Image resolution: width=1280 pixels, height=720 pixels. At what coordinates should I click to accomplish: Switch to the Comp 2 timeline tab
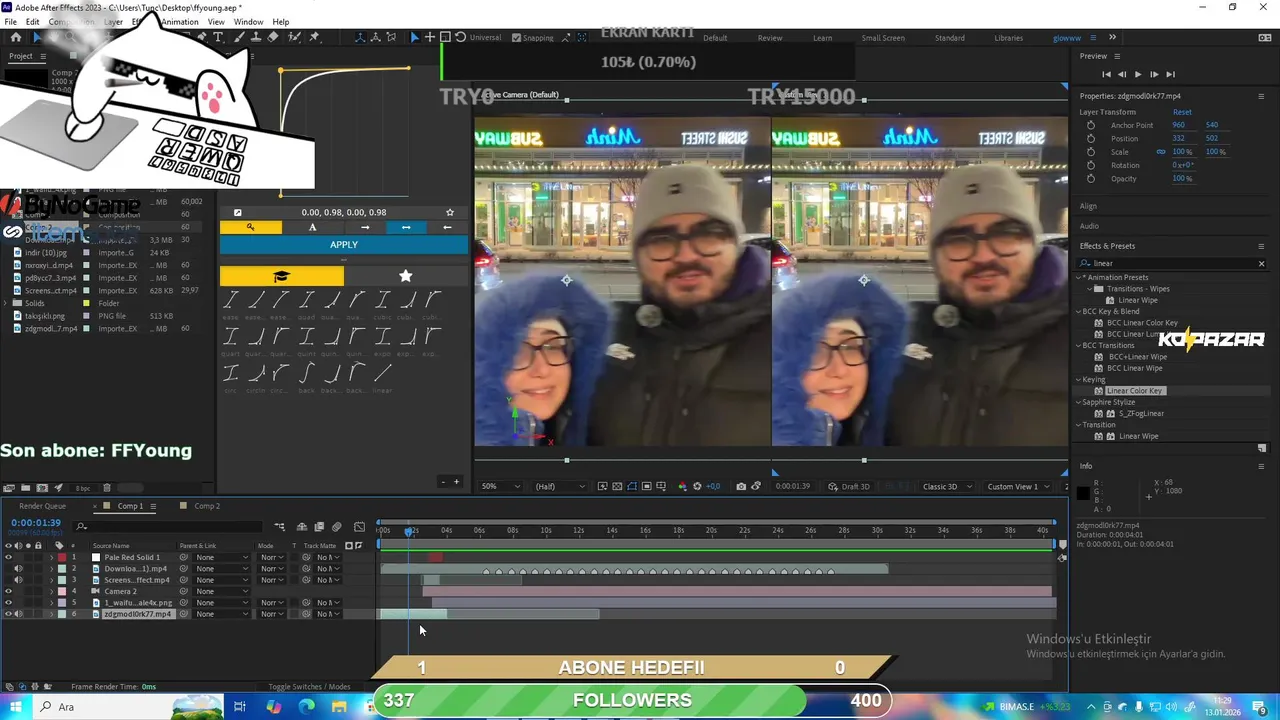(206, 506)
